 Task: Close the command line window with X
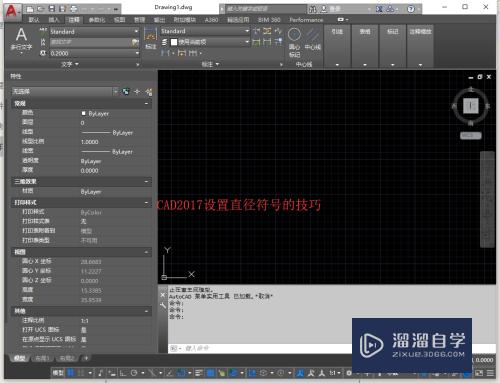click(x=163, y=295)
